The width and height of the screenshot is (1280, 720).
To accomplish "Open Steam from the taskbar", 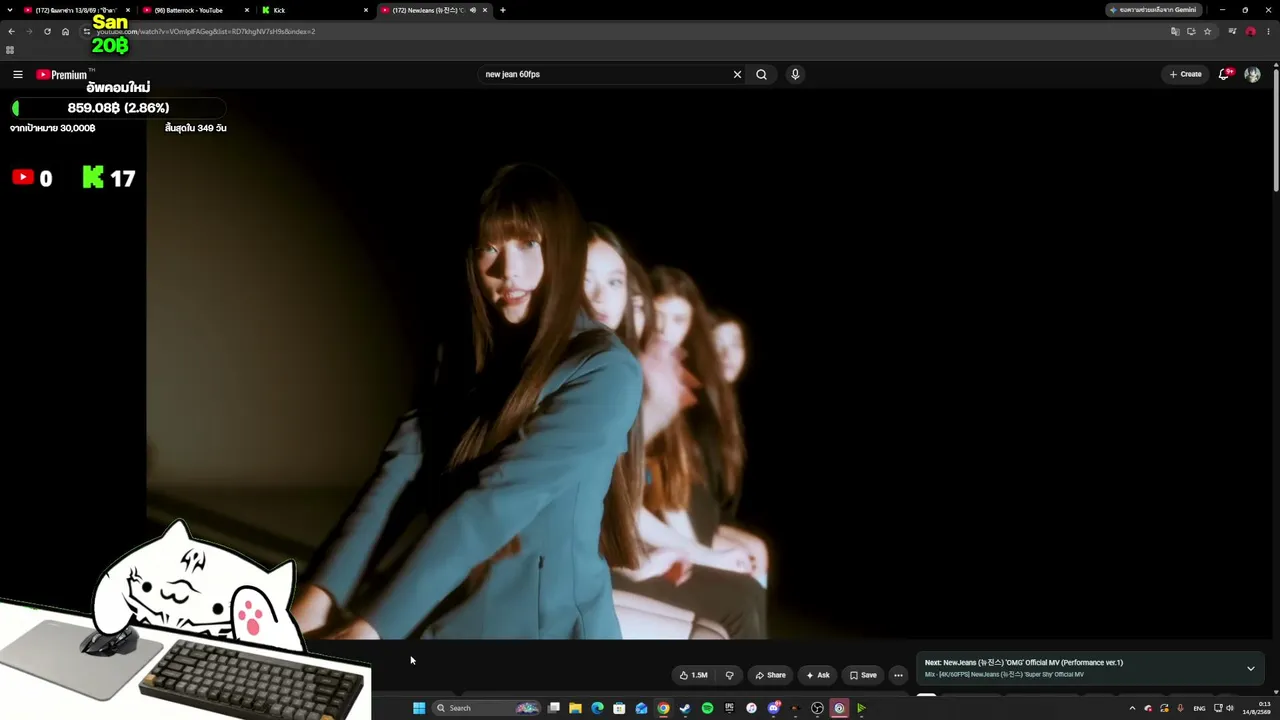I will [x=685, y=708].
